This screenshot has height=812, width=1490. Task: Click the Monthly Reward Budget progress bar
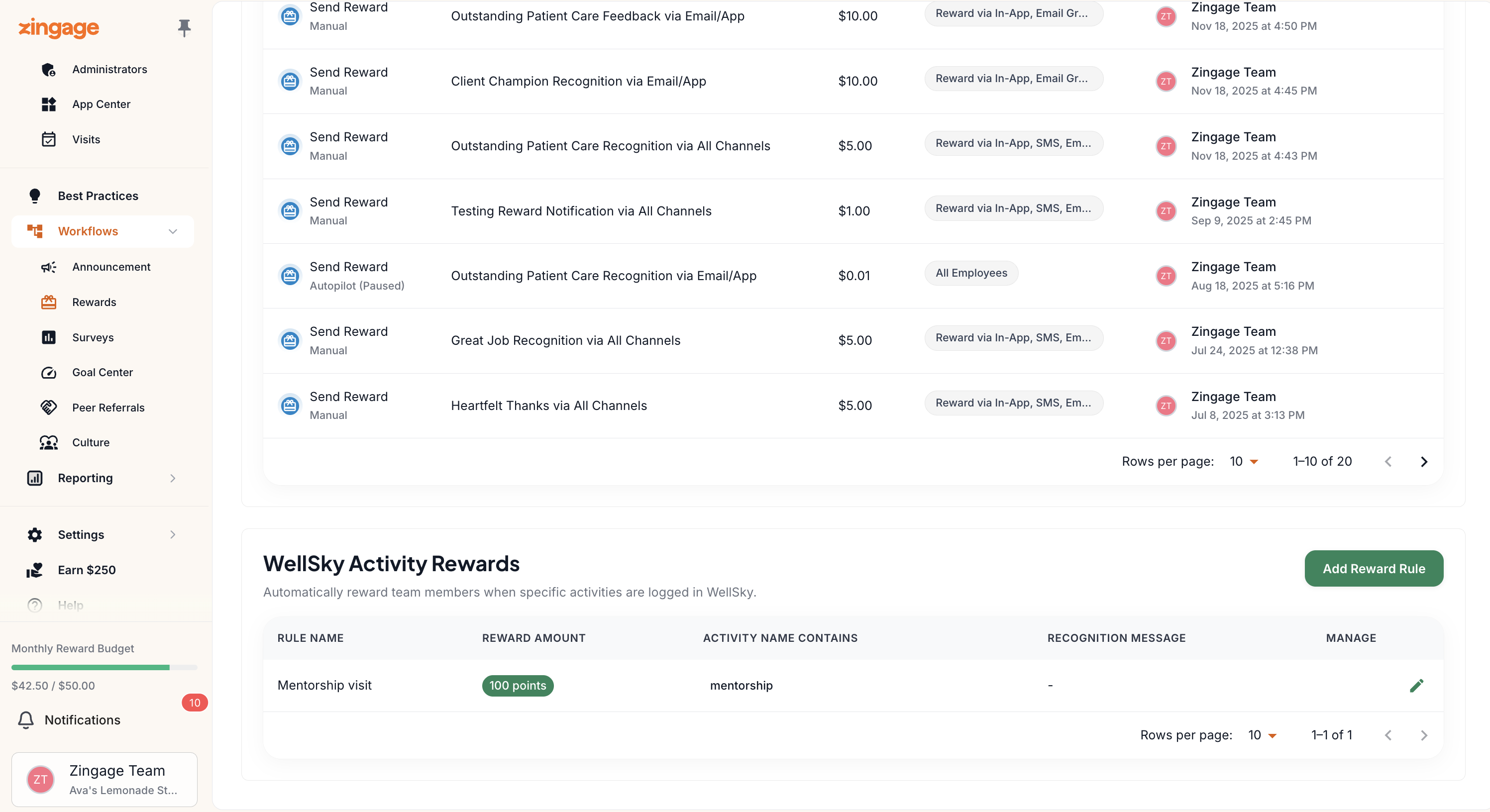pyautogui.click(x=104, y=667)
